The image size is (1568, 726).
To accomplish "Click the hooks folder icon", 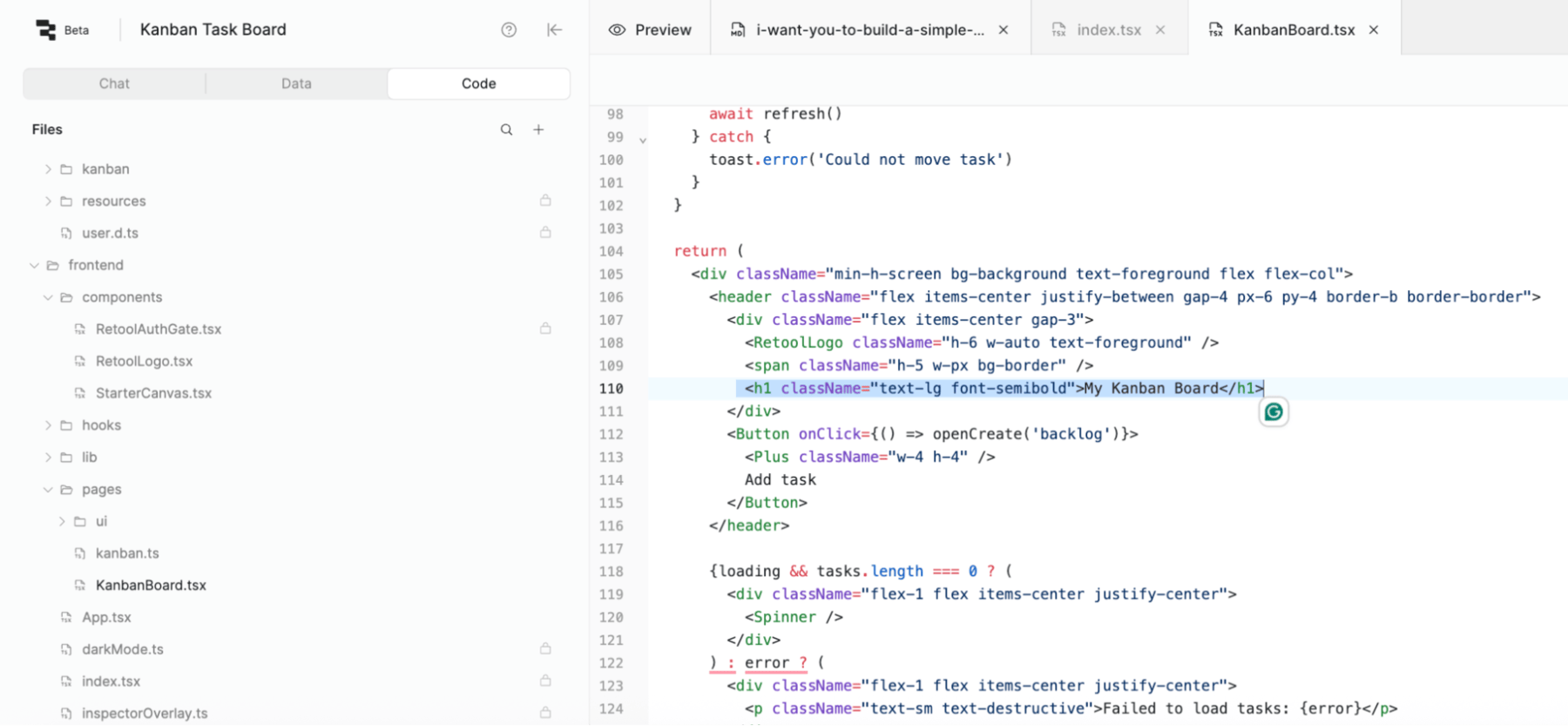I will click(66, 425).
